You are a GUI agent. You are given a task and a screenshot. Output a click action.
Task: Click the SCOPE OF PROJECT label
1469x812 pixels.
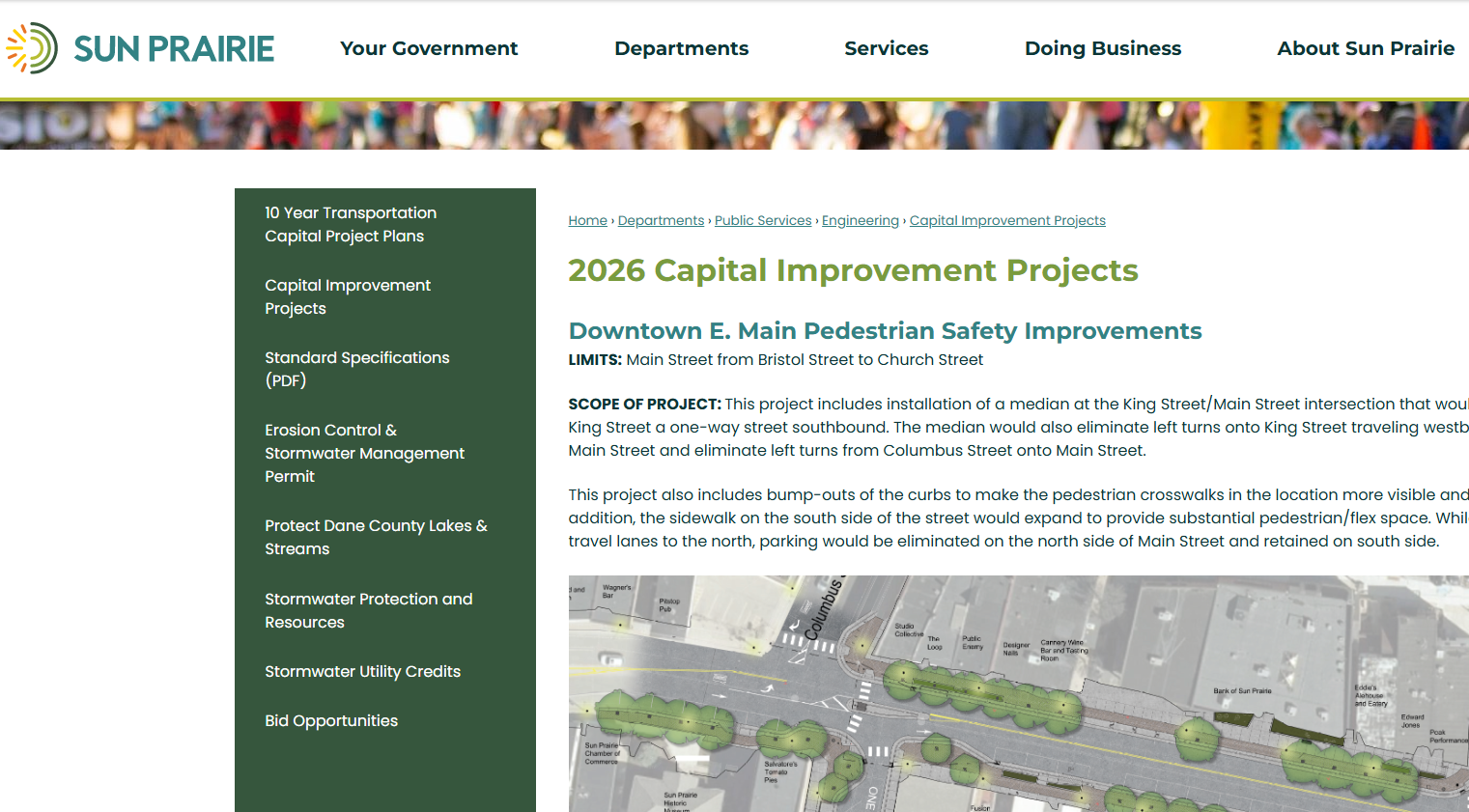pyautogui.click(x=644, y=404)
